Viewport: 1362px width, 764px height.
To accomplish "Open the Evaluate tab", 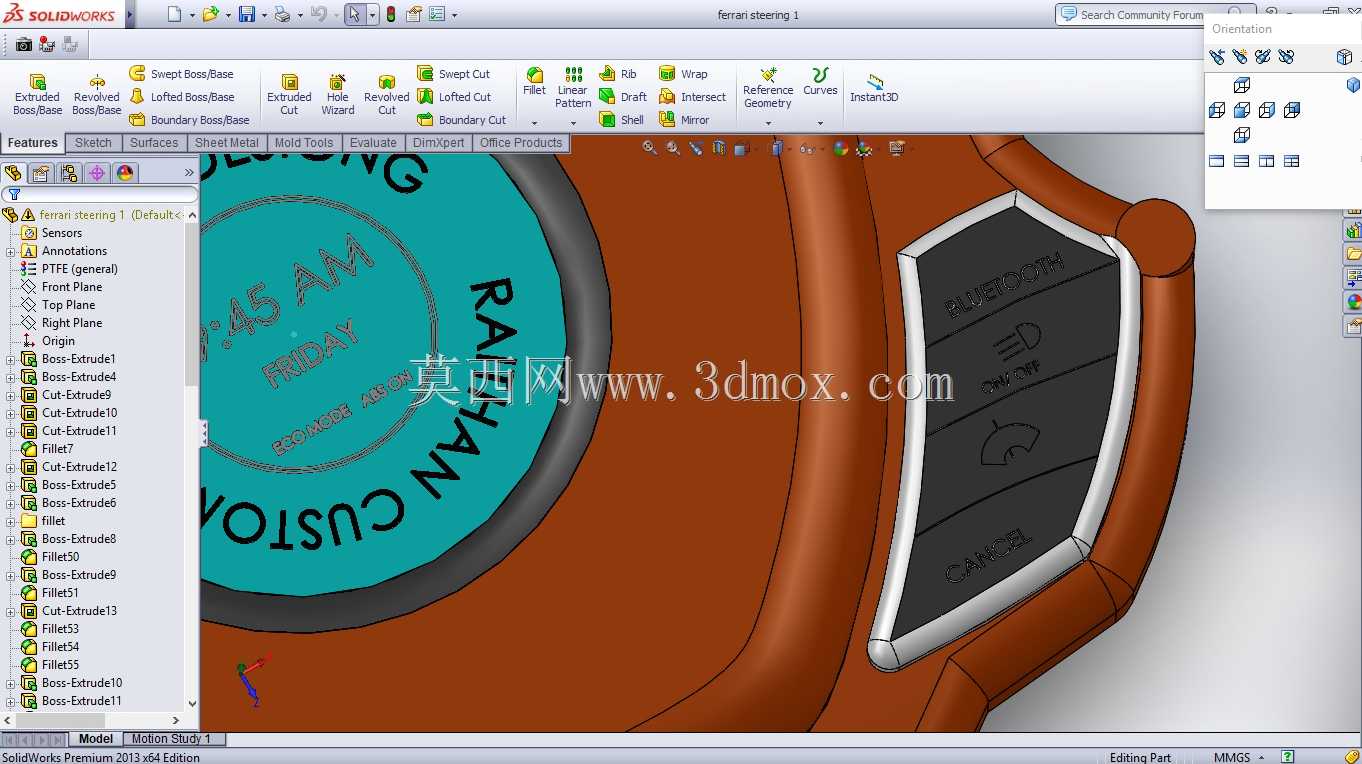I will click(373, 143).
